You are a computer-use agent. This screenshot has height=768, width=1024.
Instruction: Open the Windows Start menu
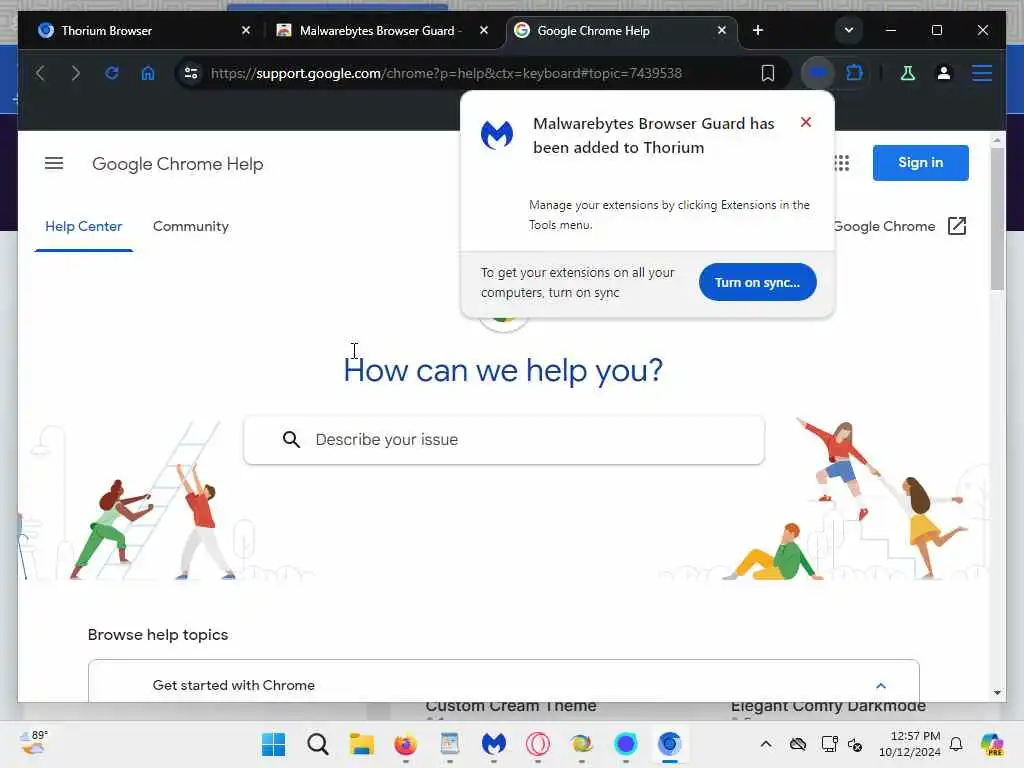click(x=273, y=744)
